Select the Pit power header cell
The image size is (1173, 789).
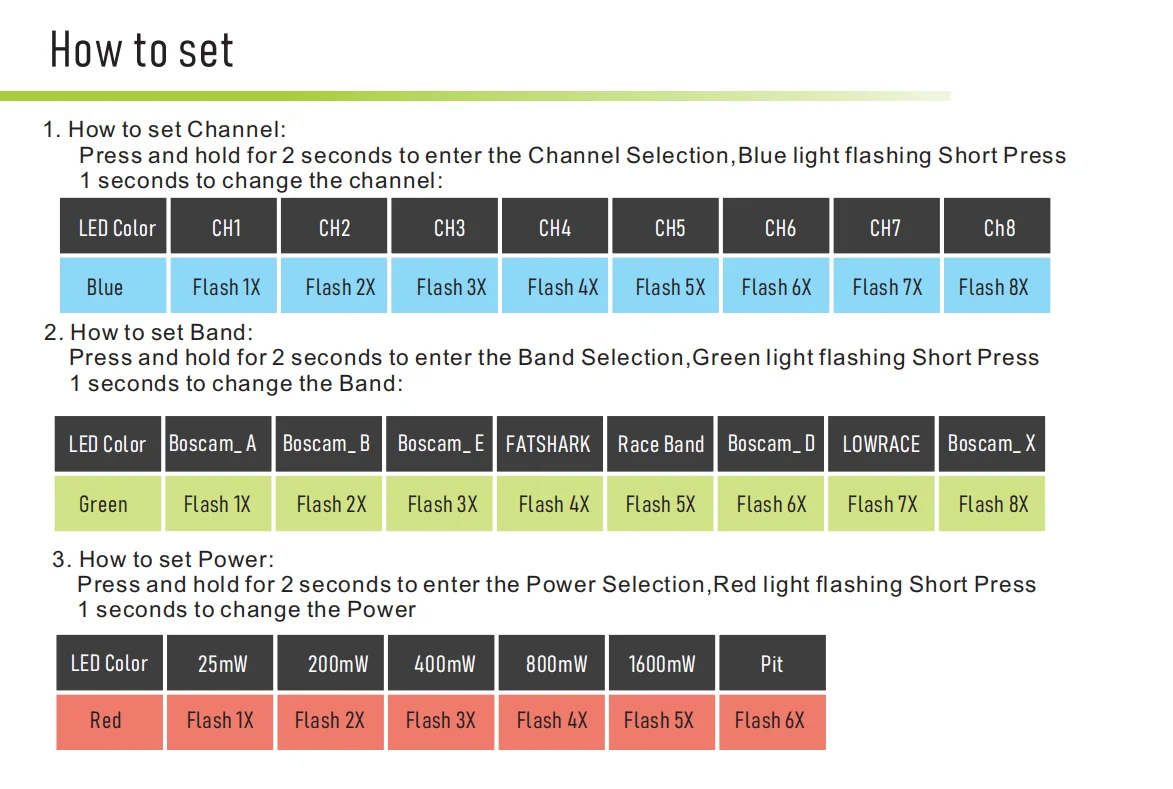(x=772, y=663)
